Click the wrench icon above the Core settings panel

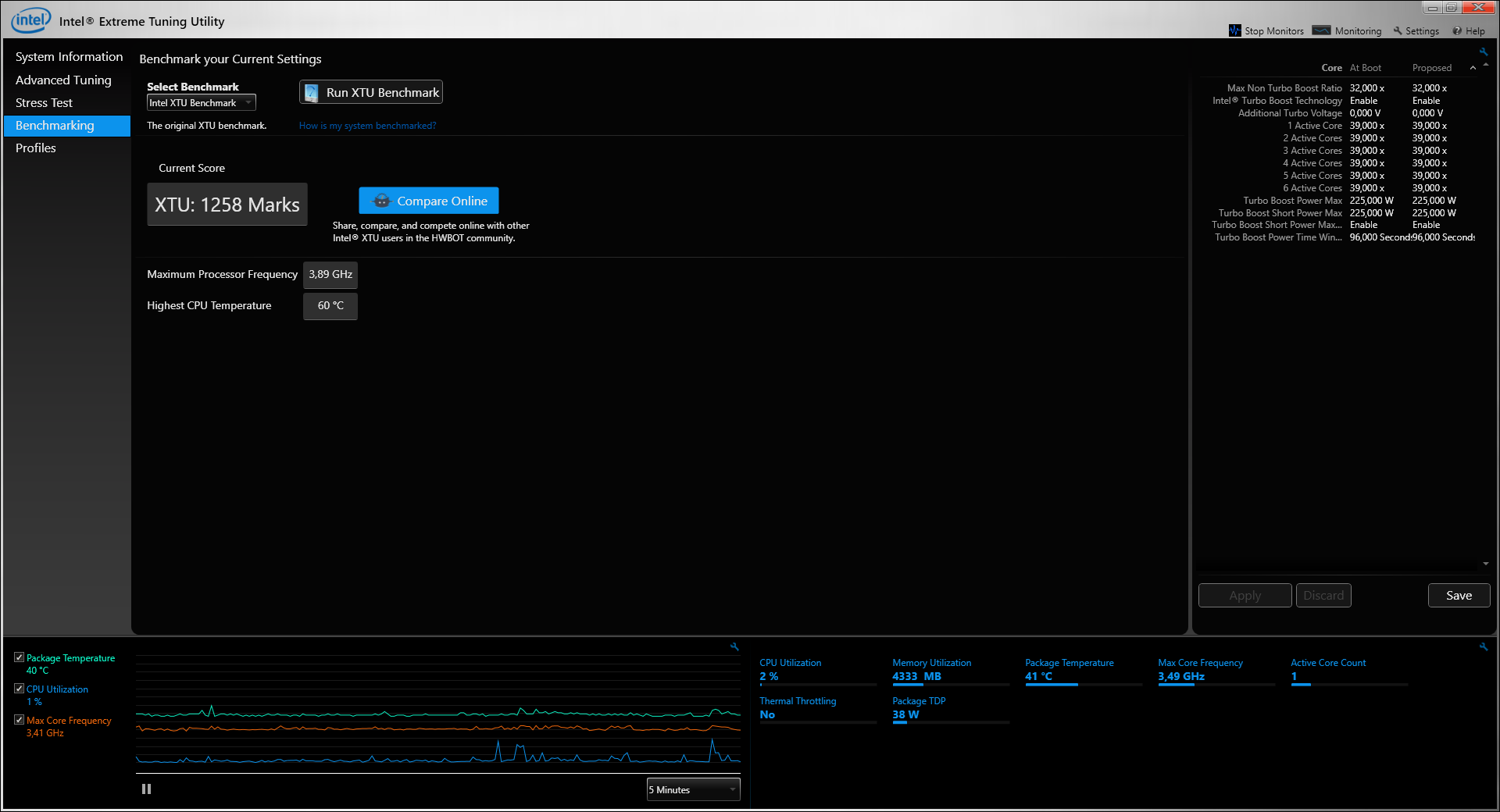(1484, 52)
